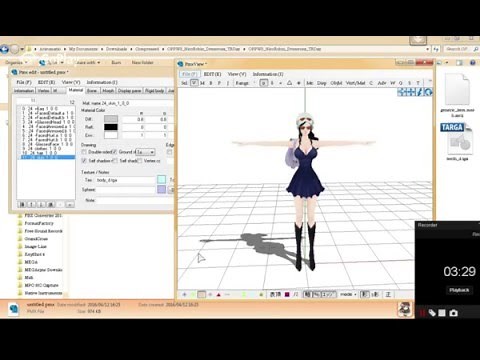Viewport: 480px width, 360px height.
Task: Click the 正 icon in PmxView bottom toolbar
Action: (388, 295)
